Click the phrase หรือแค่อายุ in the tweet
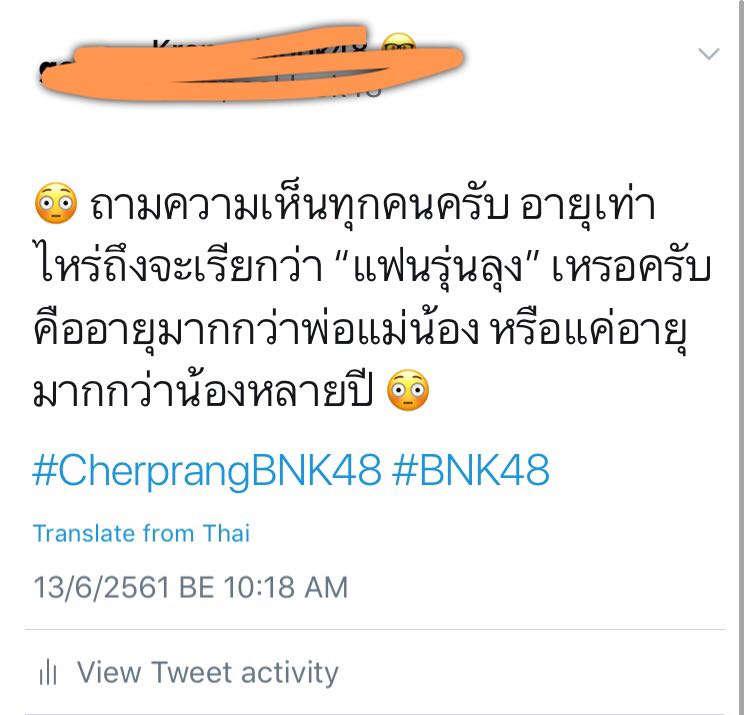 [590, 331]
